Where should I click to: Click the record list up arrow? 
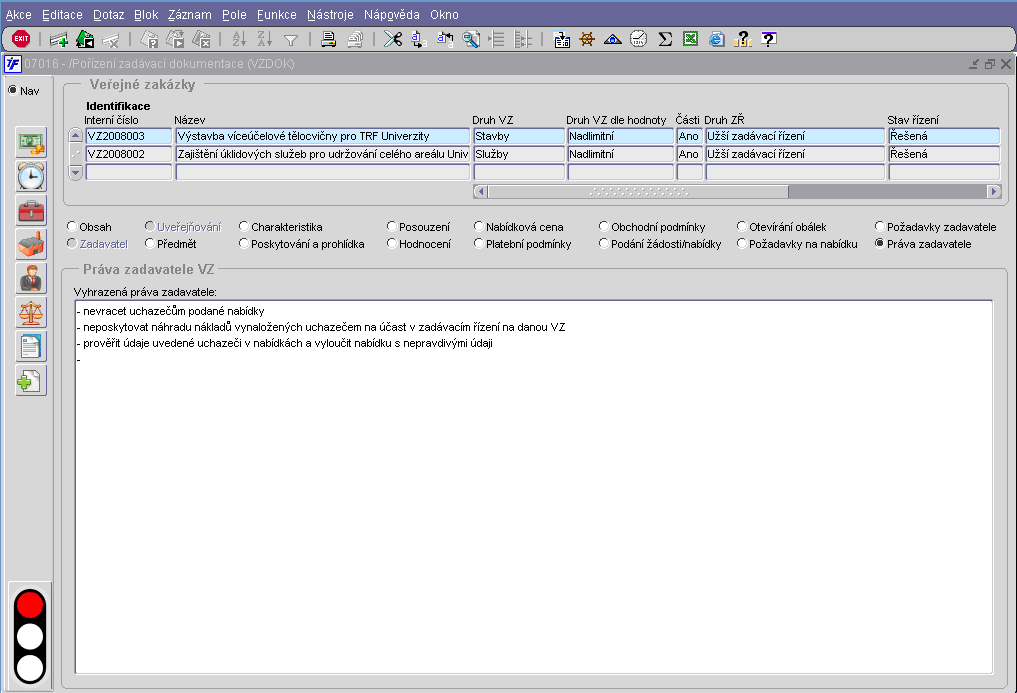(75, 136)
